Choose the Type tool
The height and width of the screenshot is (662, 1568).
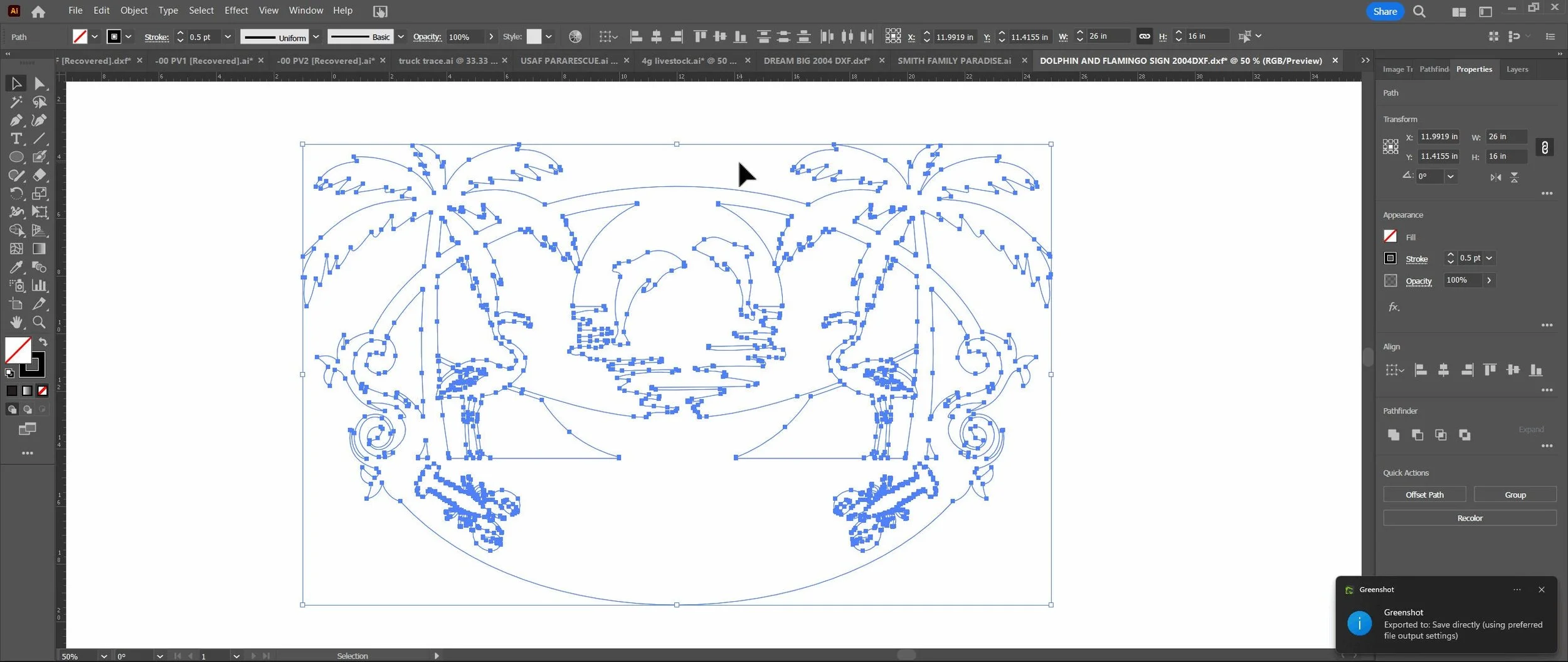tap(16, 139)
